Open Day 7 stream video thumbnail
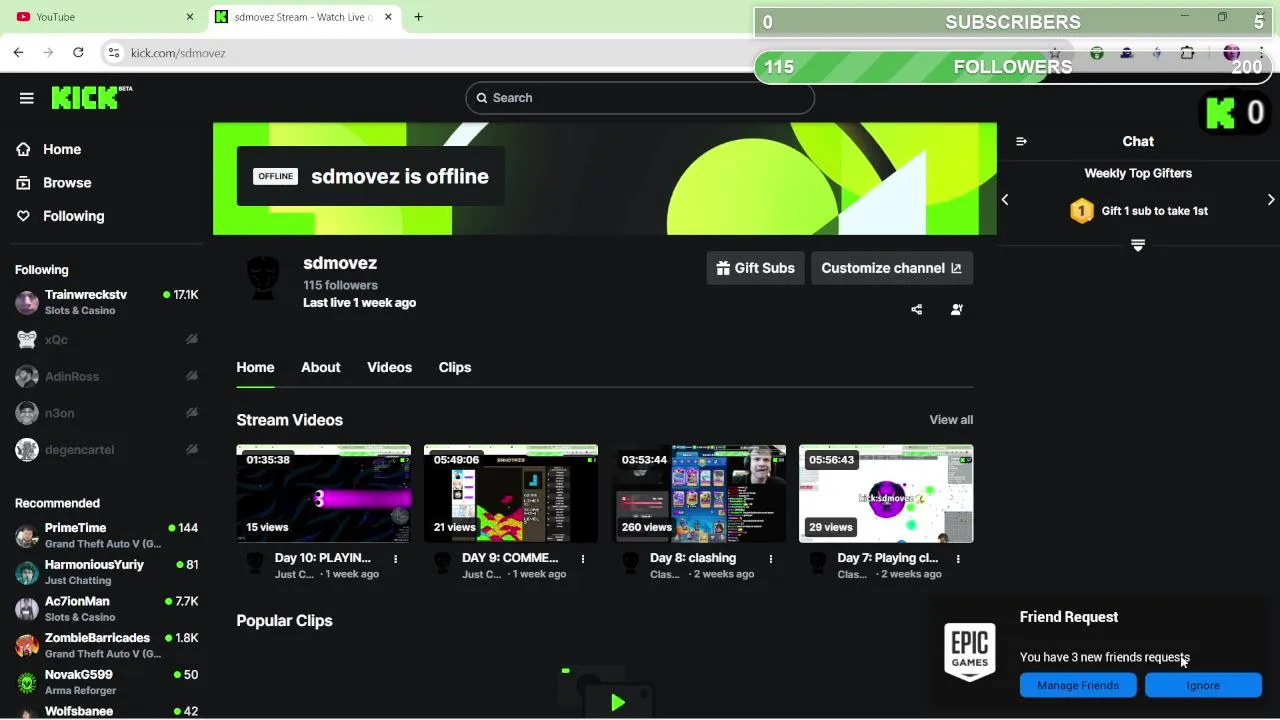This screenshot has width=1280, height=720. pos(886,494)
